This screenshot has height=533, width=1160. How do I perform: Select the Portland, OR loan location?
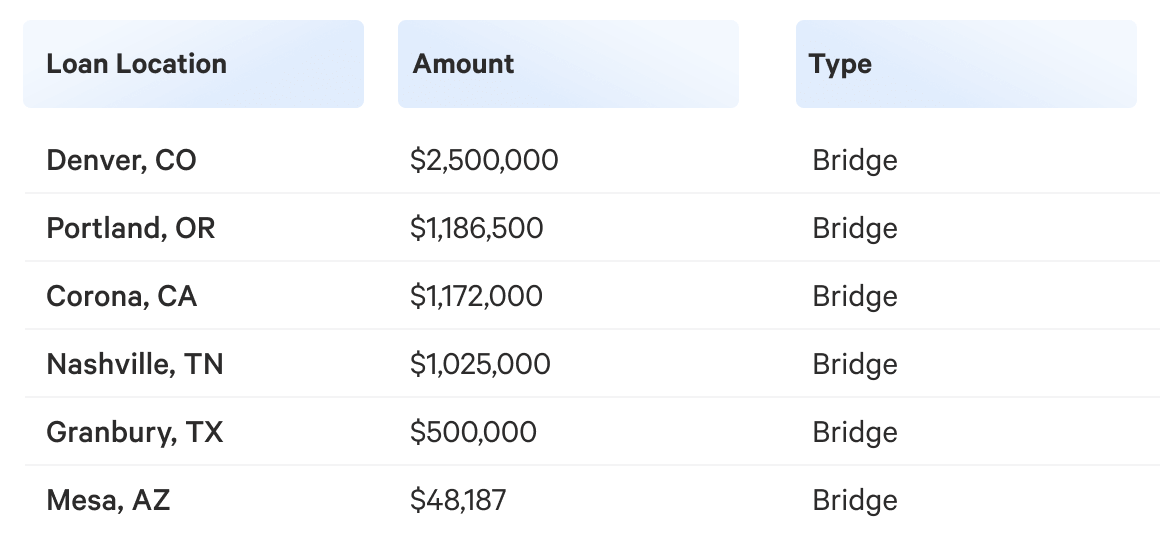(x=131, y=228)
